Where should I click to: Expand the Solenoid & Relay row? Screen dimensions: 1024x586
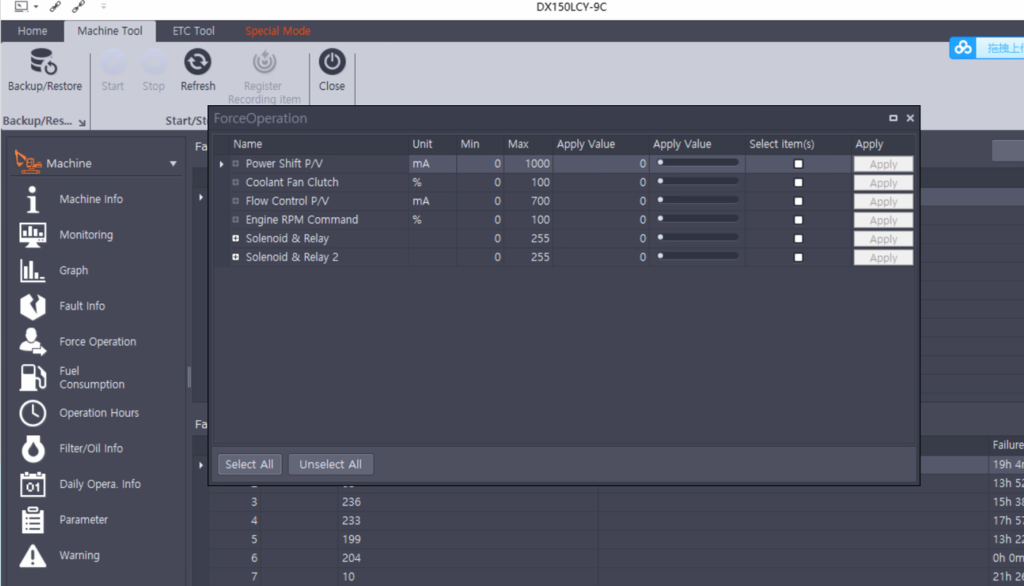coord(236,239)
